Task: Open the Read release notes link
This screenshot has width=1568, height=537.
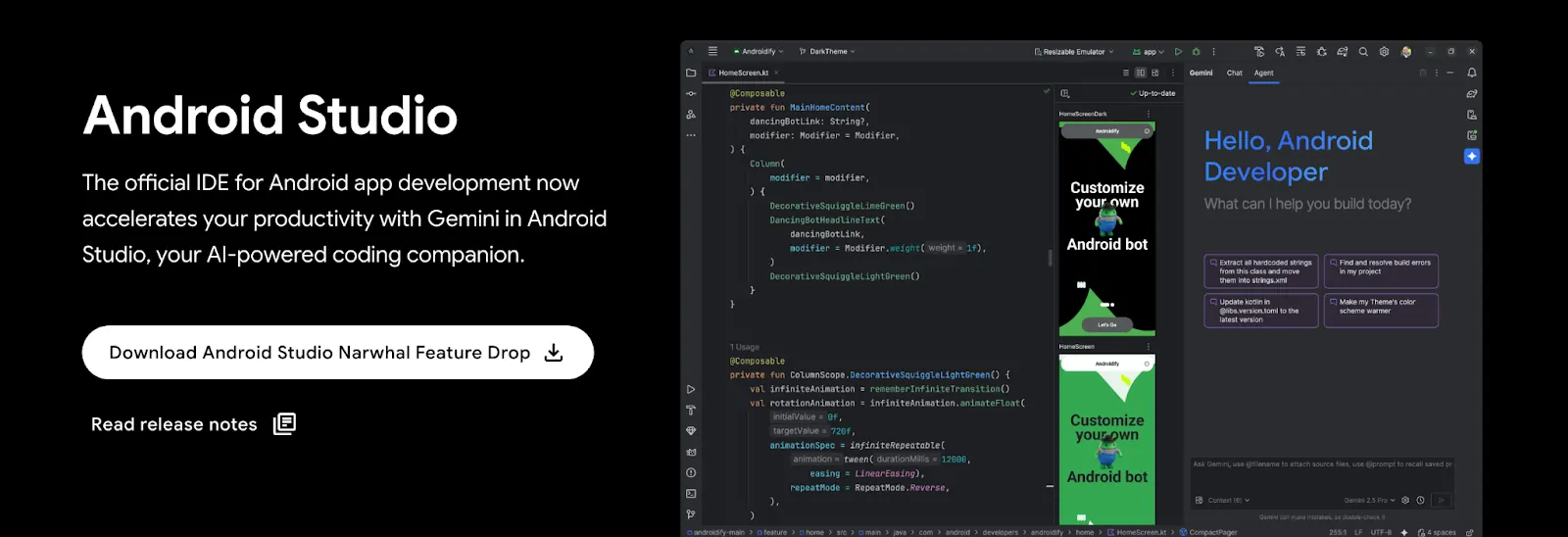Action: tap(193, 424)
